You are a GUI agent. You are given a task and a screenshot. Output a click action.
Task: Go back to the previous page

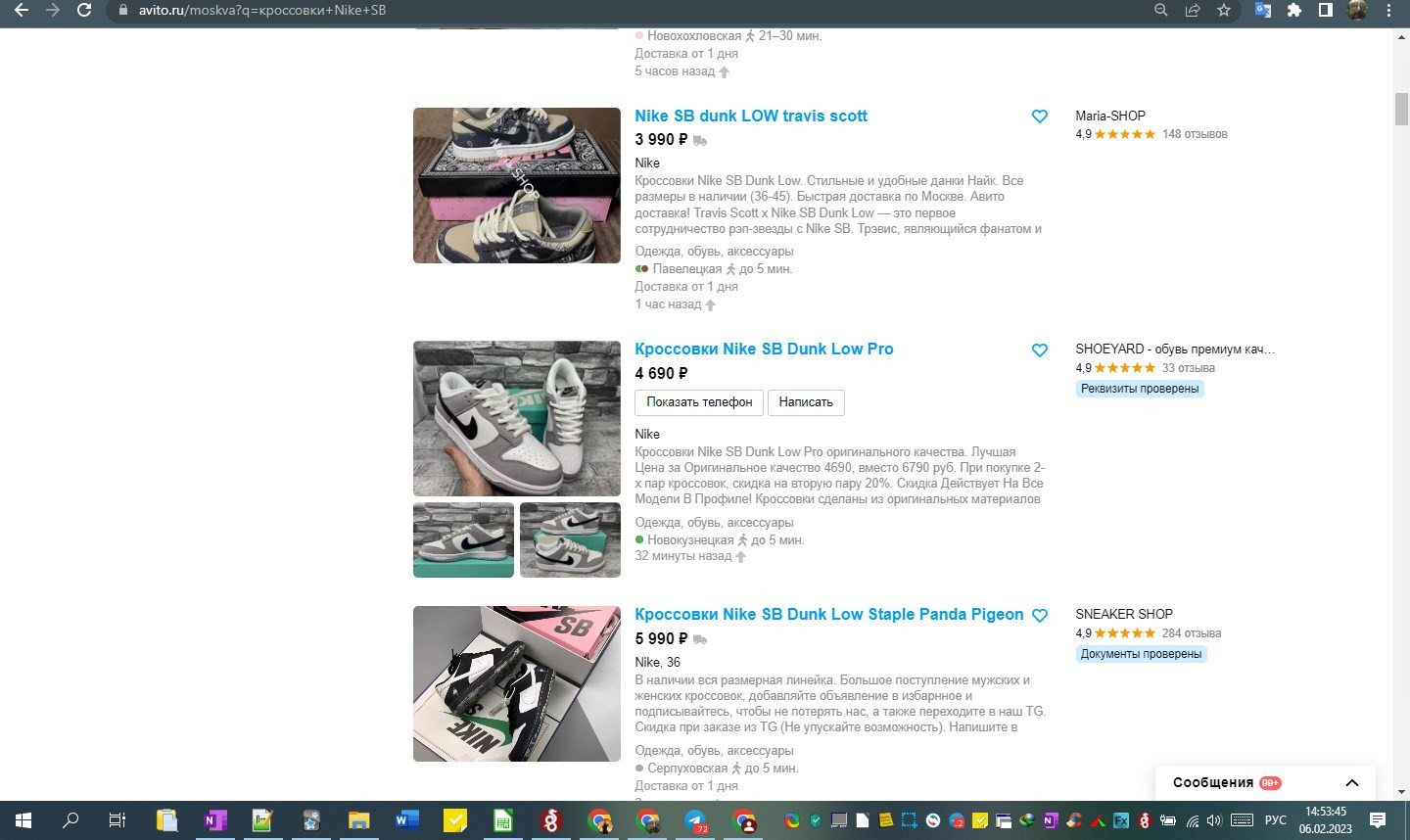21,10
